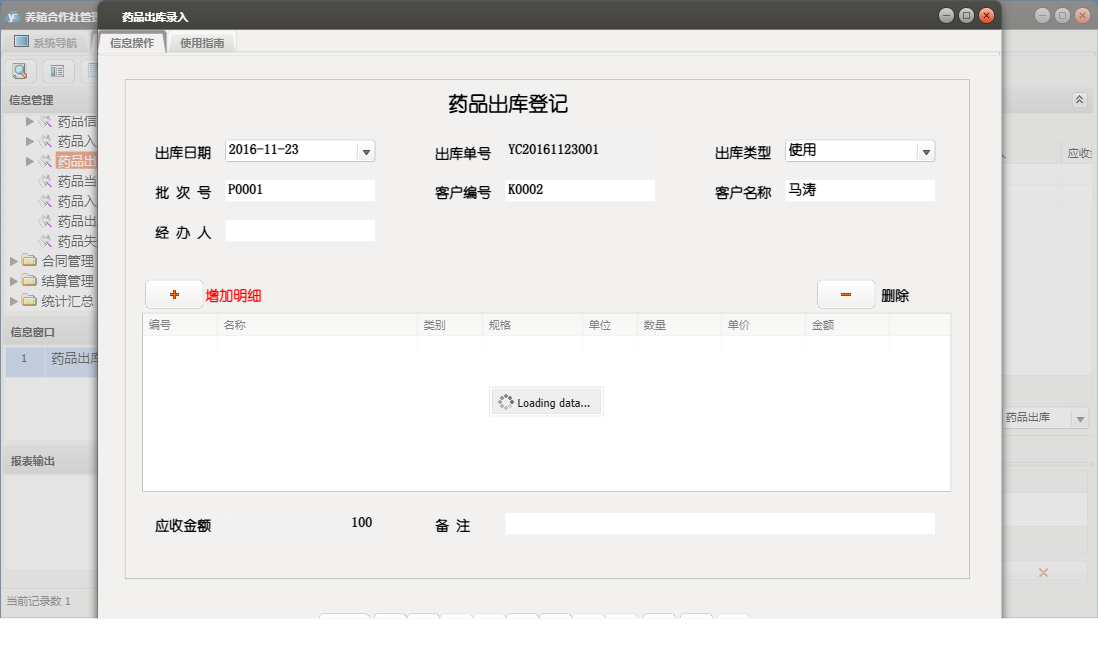Switch to the 使用指南 tab
This screenshot has width=1098, height=655.
[x=202, y=43]
